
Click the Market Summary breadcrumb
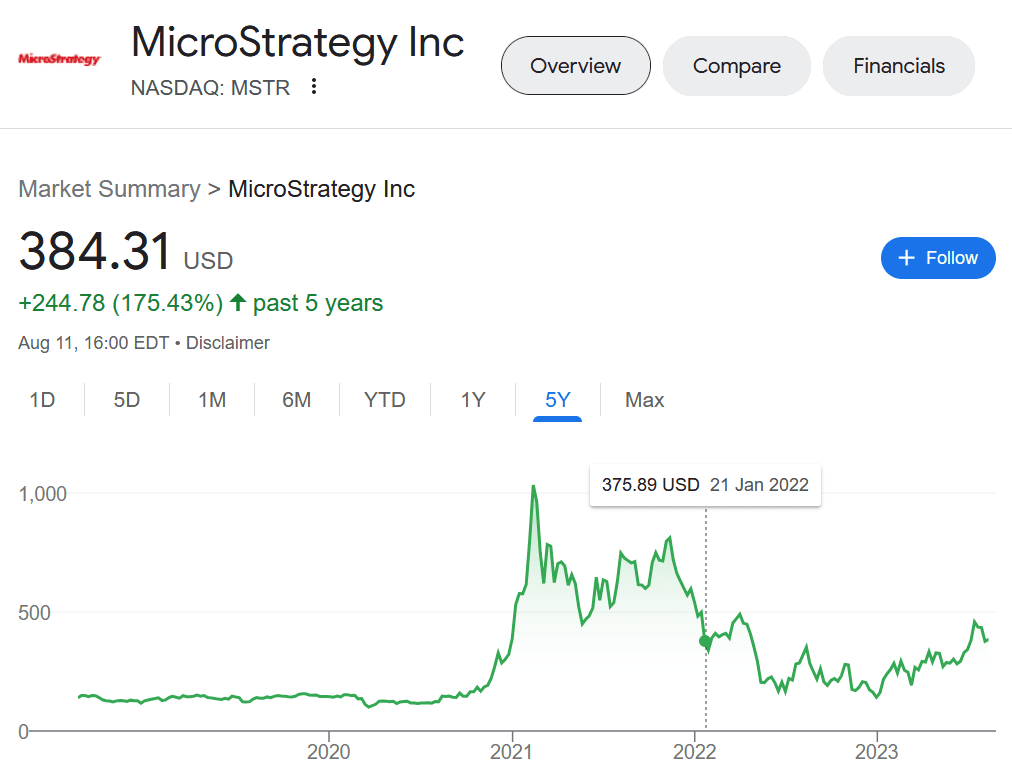[109, 189]
